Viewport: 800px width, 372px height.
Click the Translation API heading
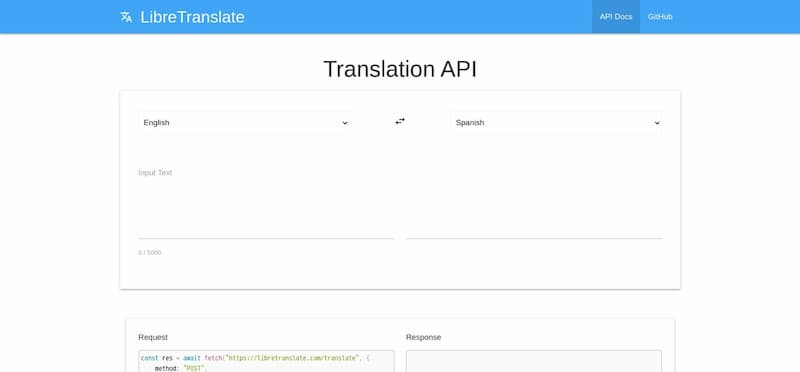point(400,69)
